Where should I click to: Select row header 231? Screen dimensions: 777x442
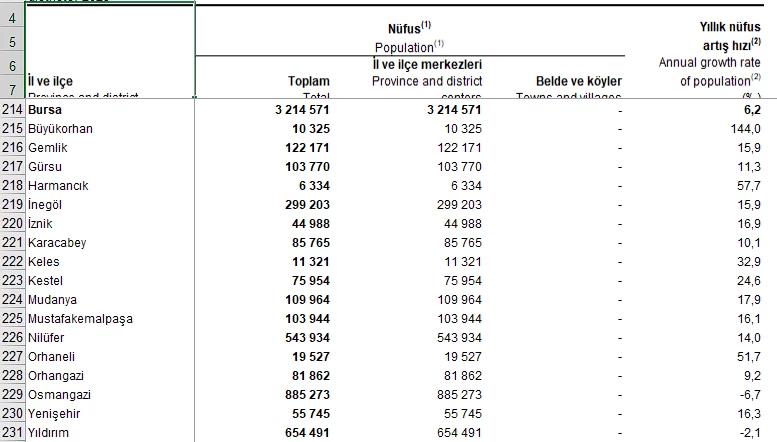click(12, 433)
